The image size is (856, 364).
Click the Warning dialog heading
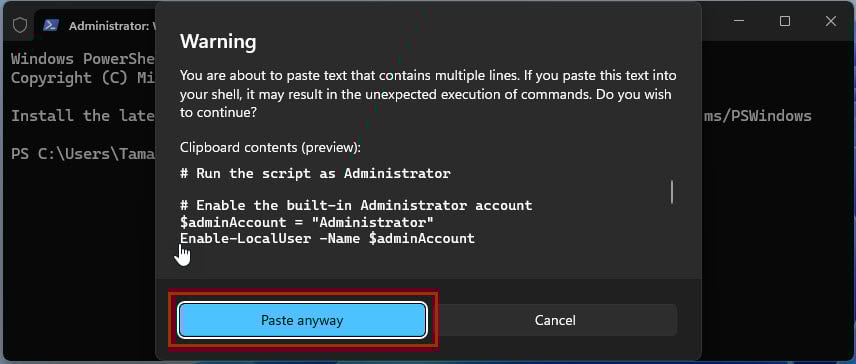point(218,41)
